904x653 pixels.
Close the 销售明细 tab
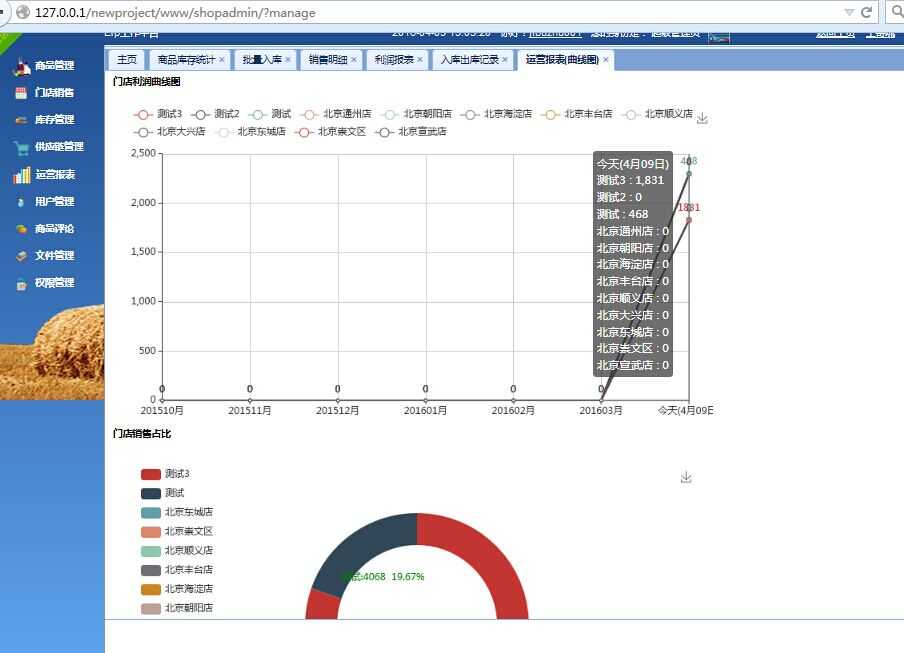(x=353, y=59)
